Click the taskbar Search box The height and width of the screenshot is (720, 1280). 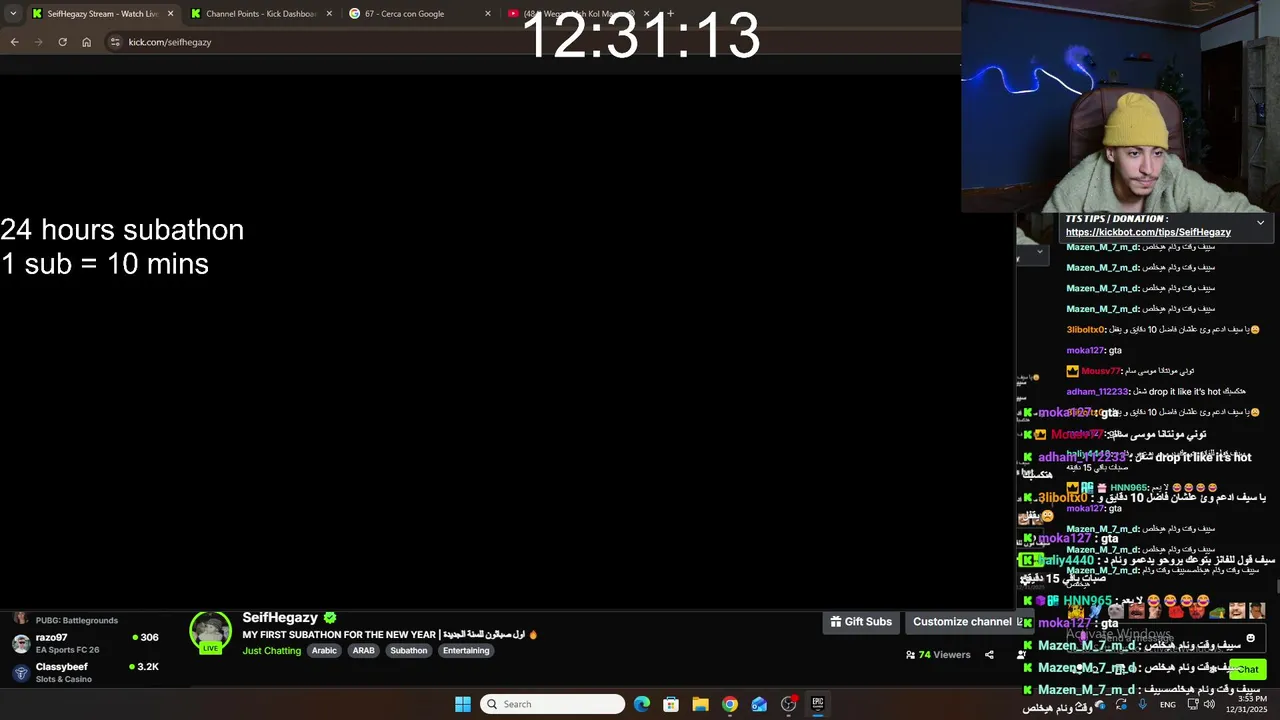[552, 704]
